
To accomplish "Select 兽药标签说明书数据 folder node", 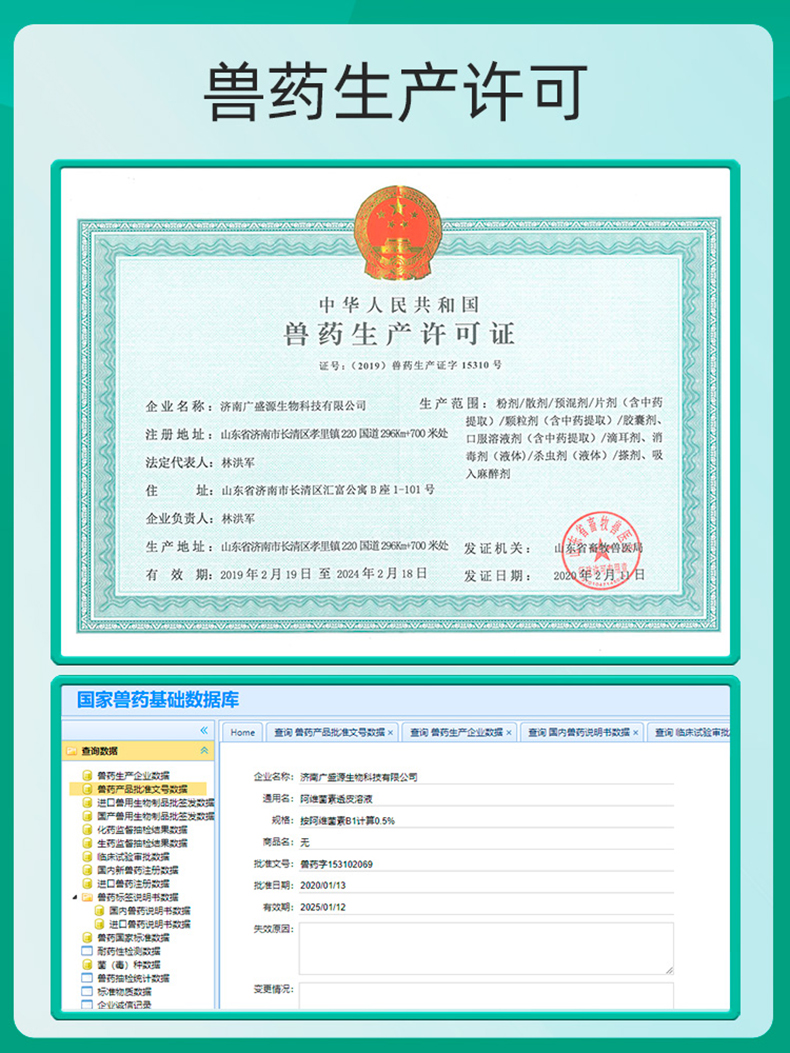I will point(138,897).
